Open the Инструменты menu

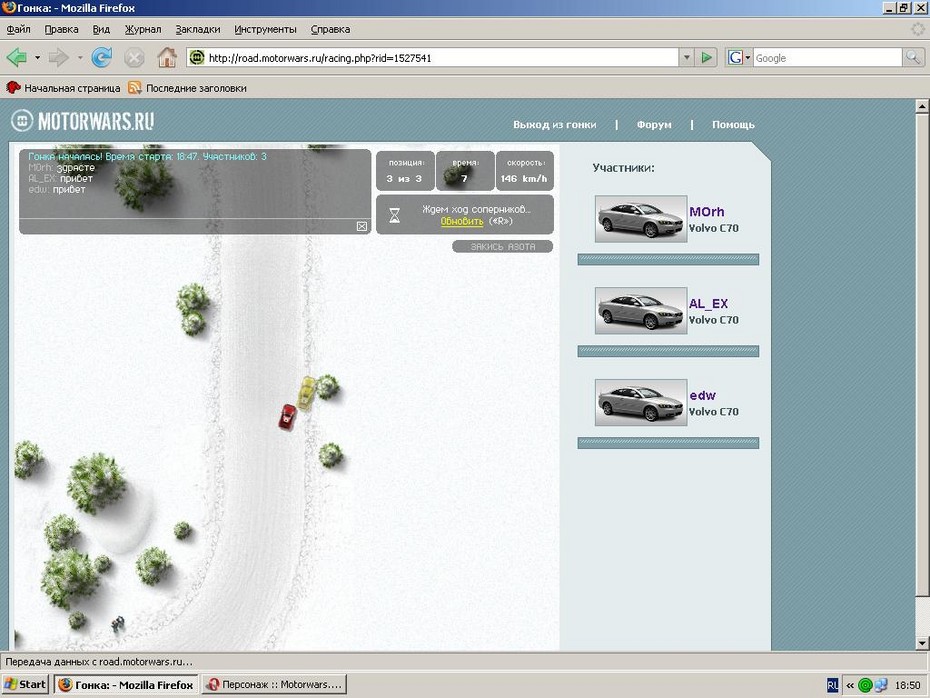(265, 29)
